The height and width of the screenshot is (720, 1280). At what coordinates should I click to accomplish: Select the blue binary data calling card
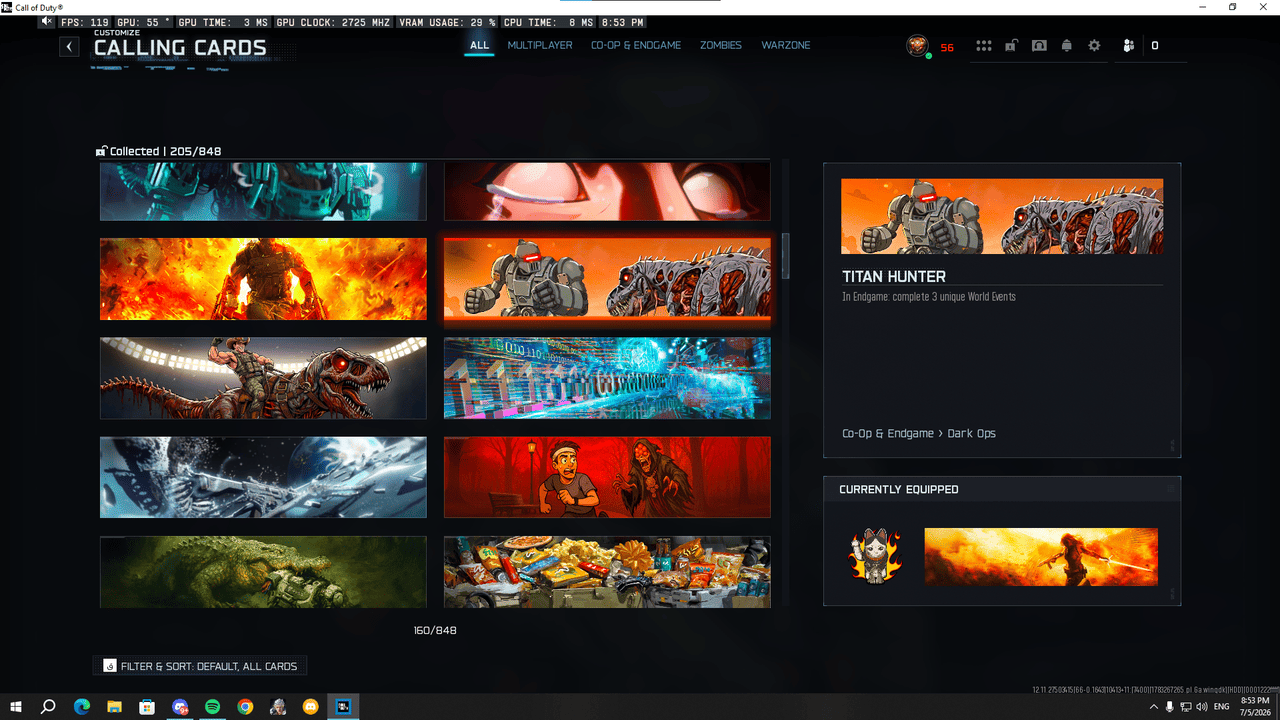point(607,378)
